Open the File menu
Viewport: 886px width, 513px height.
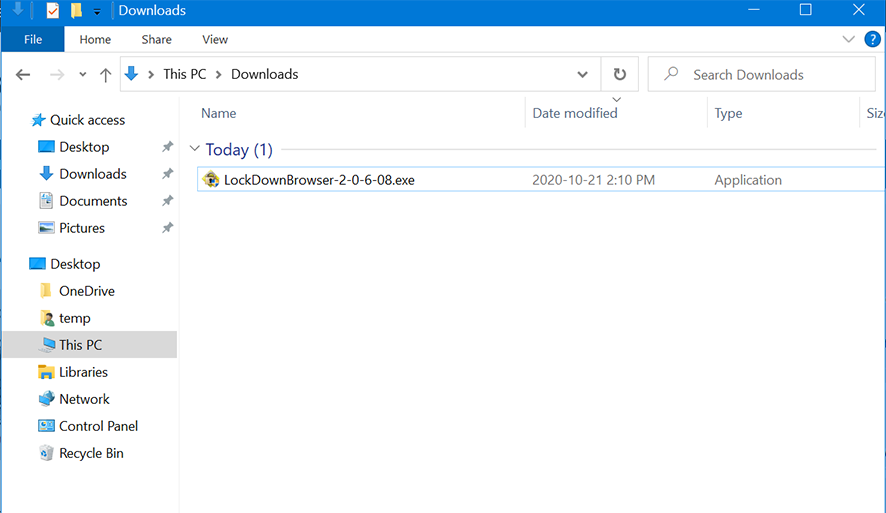pyautogui.click(x=33, y=39)
